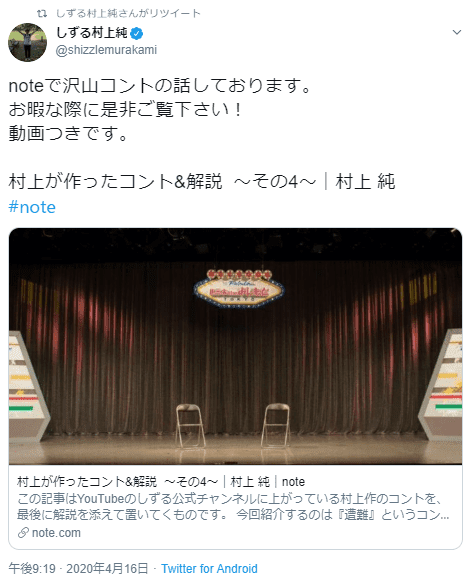Click the retweet icon above the tweet
The height and width of the screenshot is (586, 473).
tap(42, 14)
